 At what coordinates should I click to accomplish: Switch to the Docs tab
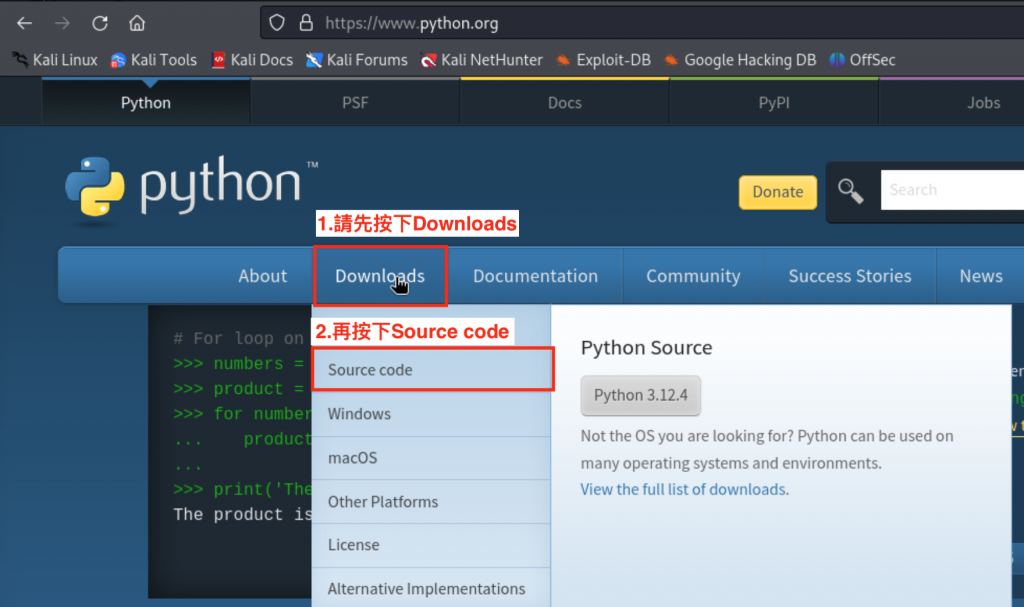565,103
